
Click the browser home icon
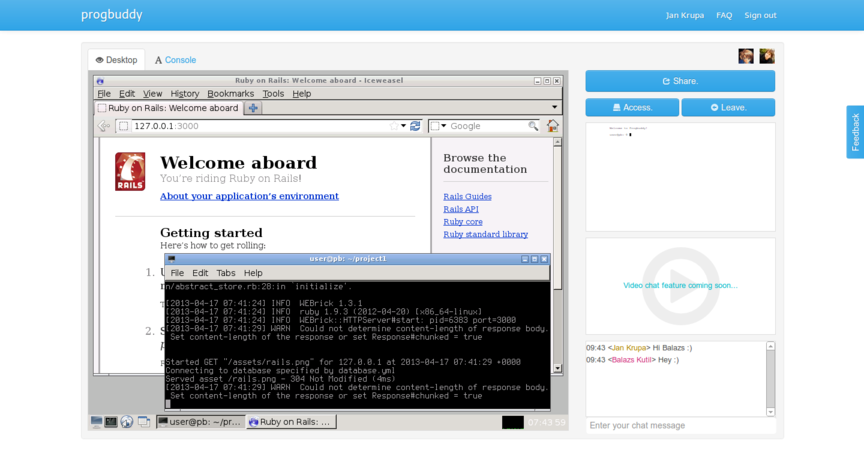coord(552,126)
